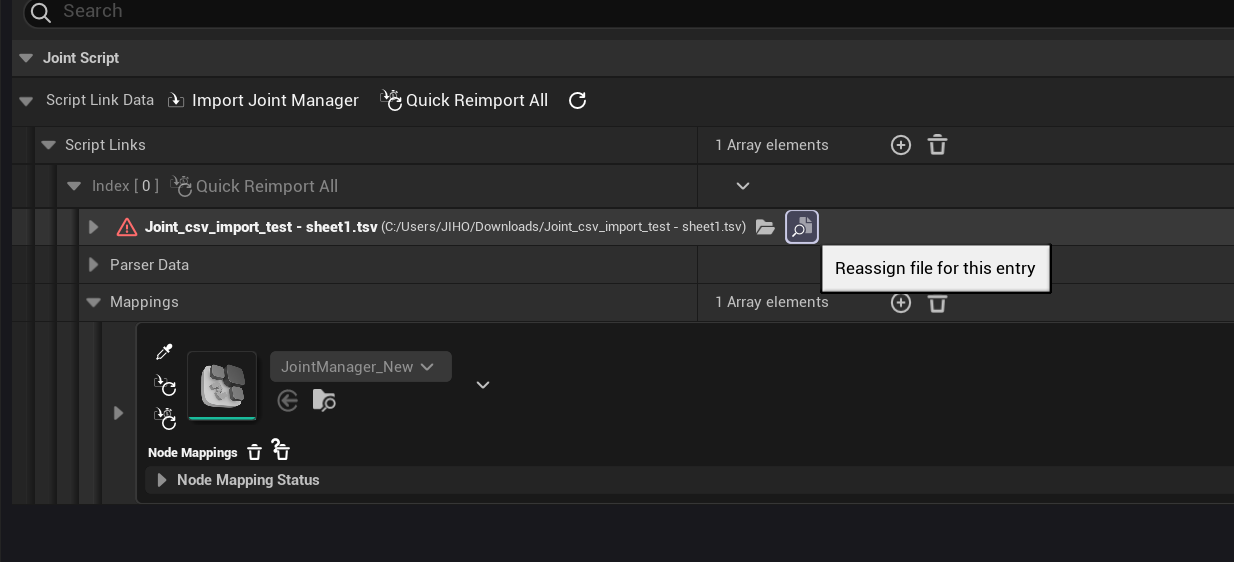Collapse the Joint Script section
This screenshot has width=1234, height=562.
click(x=27, y=58)
